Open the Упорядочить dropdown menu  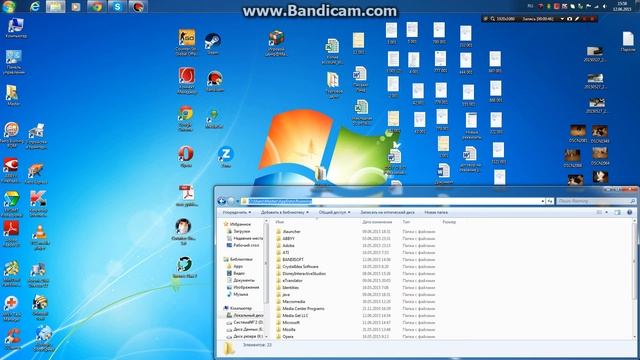(237, 212)
